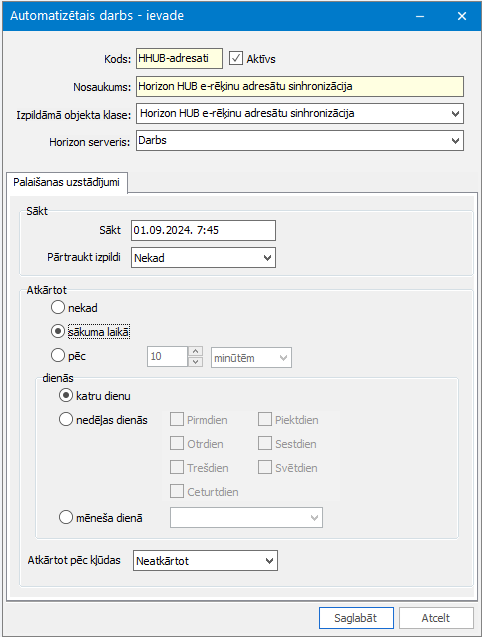Check the Otrdien checkbox
482x638 pixels.
177,443
